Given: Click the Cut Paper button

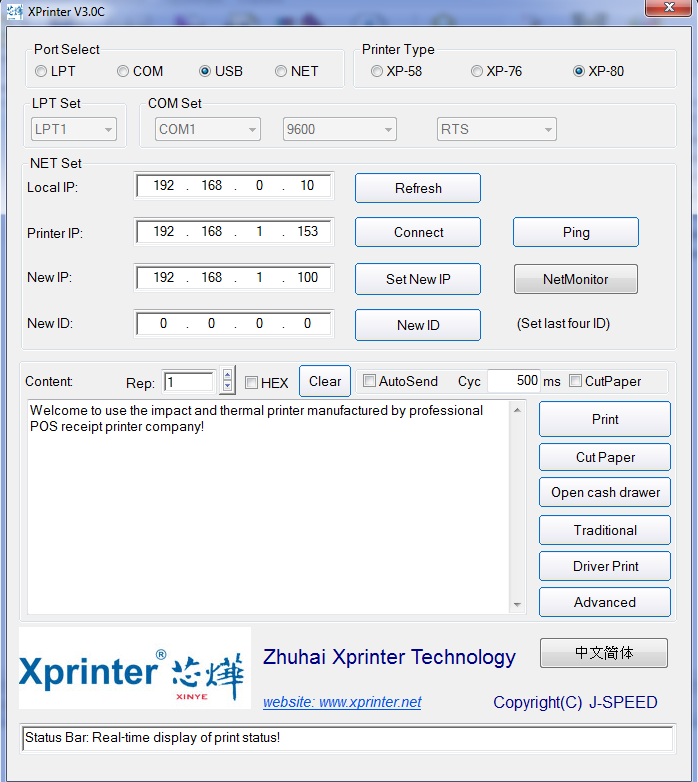Looking at the screenshot, I should [x=605, y=457].
